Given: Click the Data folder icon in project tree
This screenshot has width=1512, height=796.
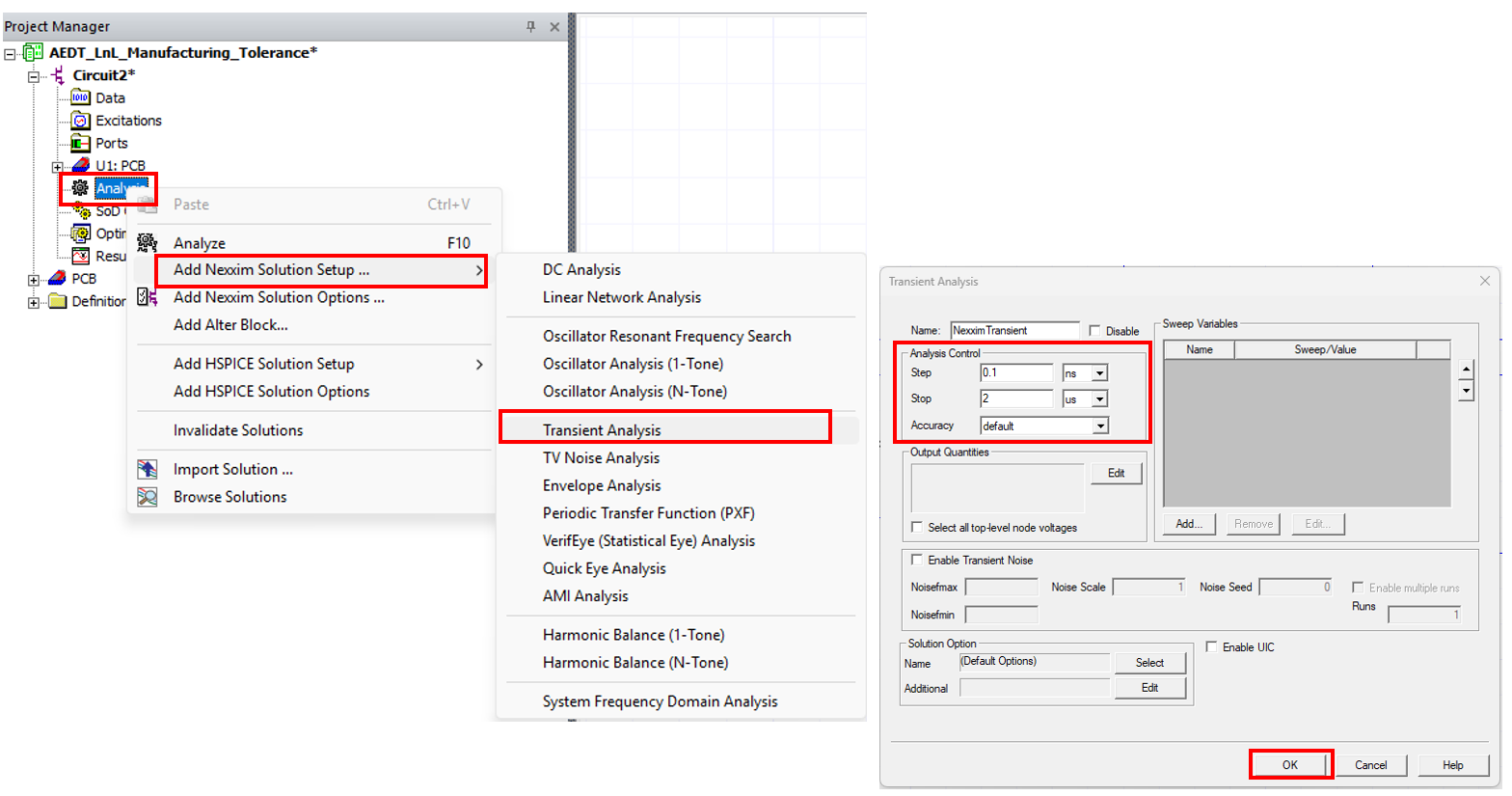Looking at the screenshot, I should pyautogui.click(x=80, y=97).
